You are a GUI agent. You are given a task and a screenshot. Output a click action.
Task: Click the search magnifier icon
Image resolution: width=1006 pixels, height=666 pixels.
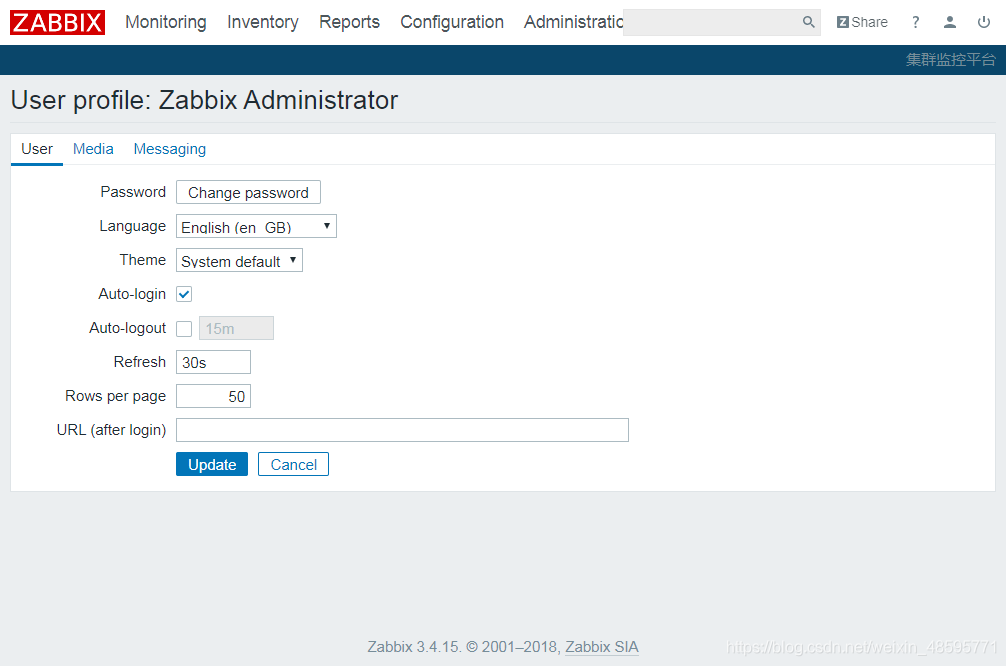(808, 22)
